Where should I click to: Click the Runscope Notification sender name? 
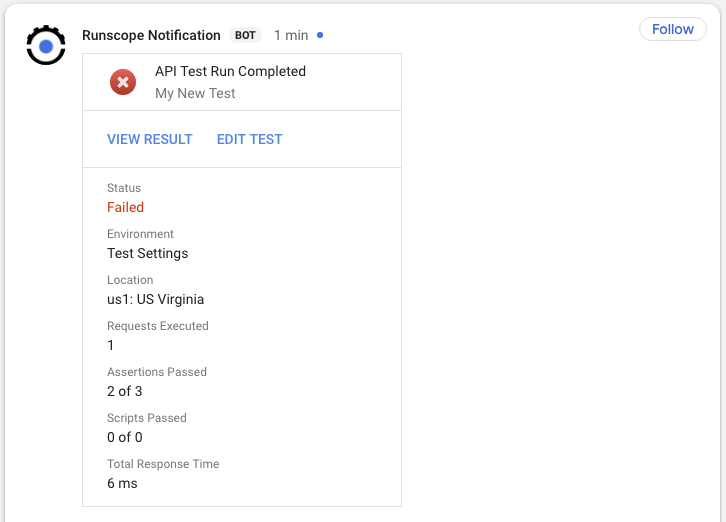151,35
